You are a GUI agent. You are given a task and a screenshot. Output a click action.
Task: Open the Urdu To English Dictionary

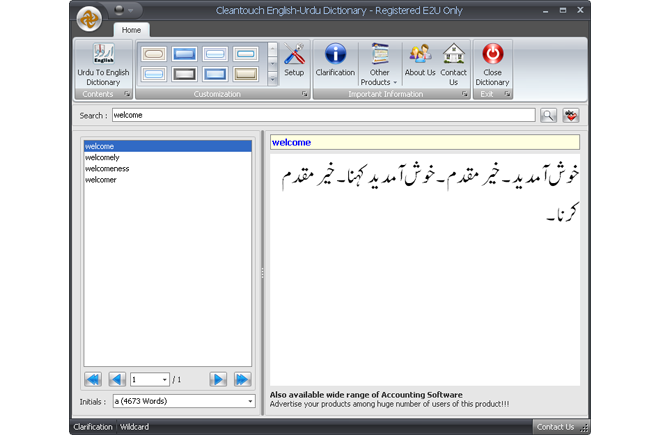point(103,64)
